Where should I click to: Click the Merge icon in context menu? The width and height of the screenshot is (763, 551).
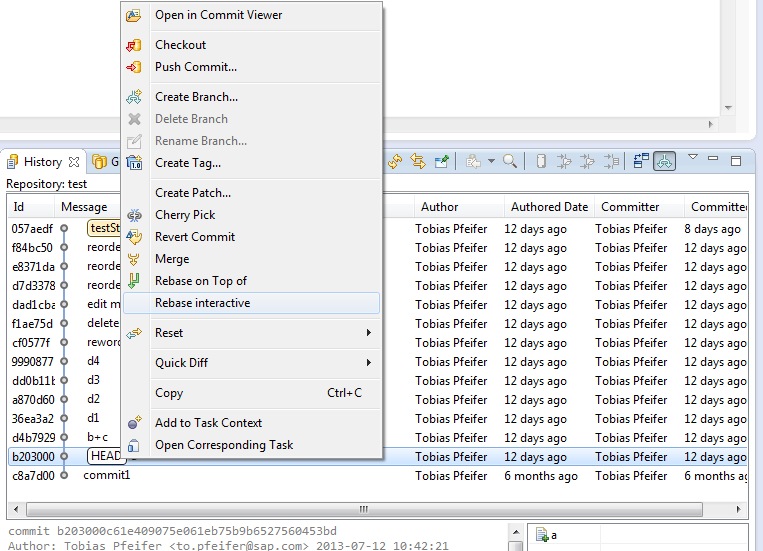(134, 259)
